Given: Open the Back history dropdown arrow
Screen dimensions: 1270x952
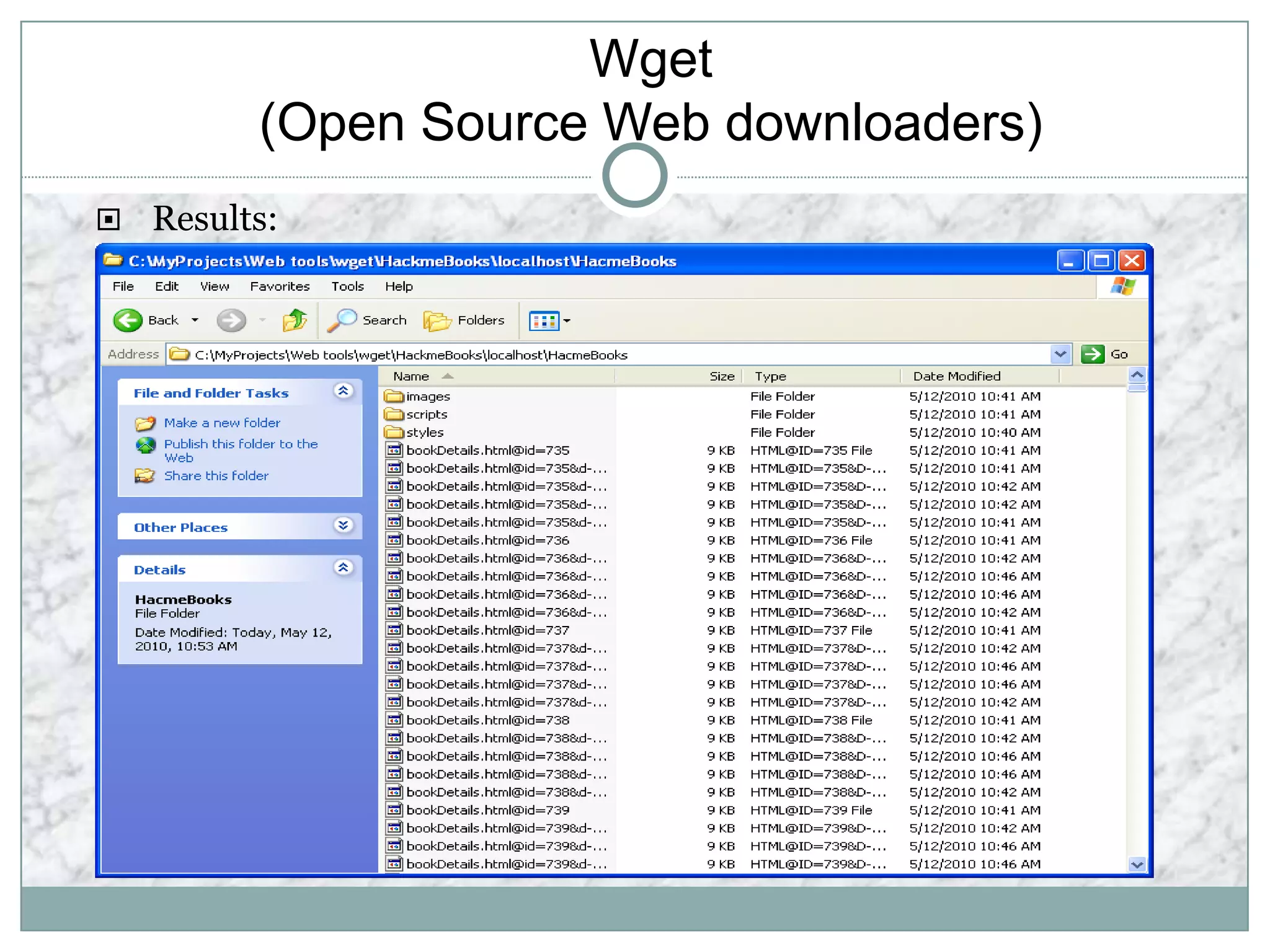Looking at the screenshot, I should click(195, 320).
